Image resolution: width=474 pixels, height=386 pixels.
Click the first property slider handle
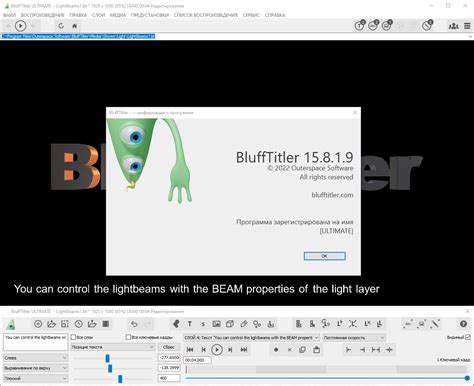point(107,358)
